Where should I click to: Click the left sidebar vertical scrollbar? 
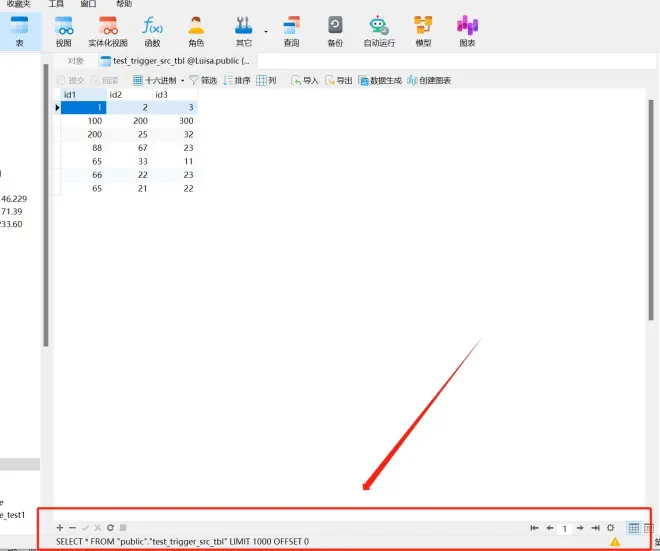[x=46, y=205]
